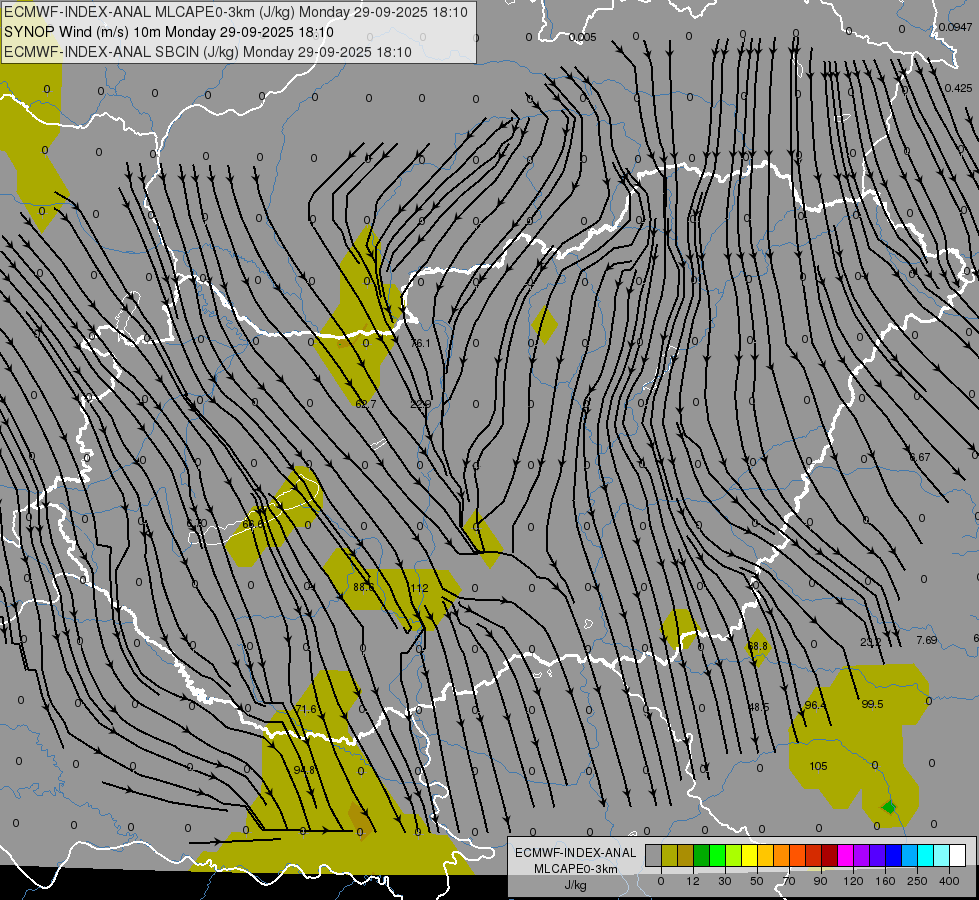
Task: Click the map value '76.1'
Action: (420, 343)
